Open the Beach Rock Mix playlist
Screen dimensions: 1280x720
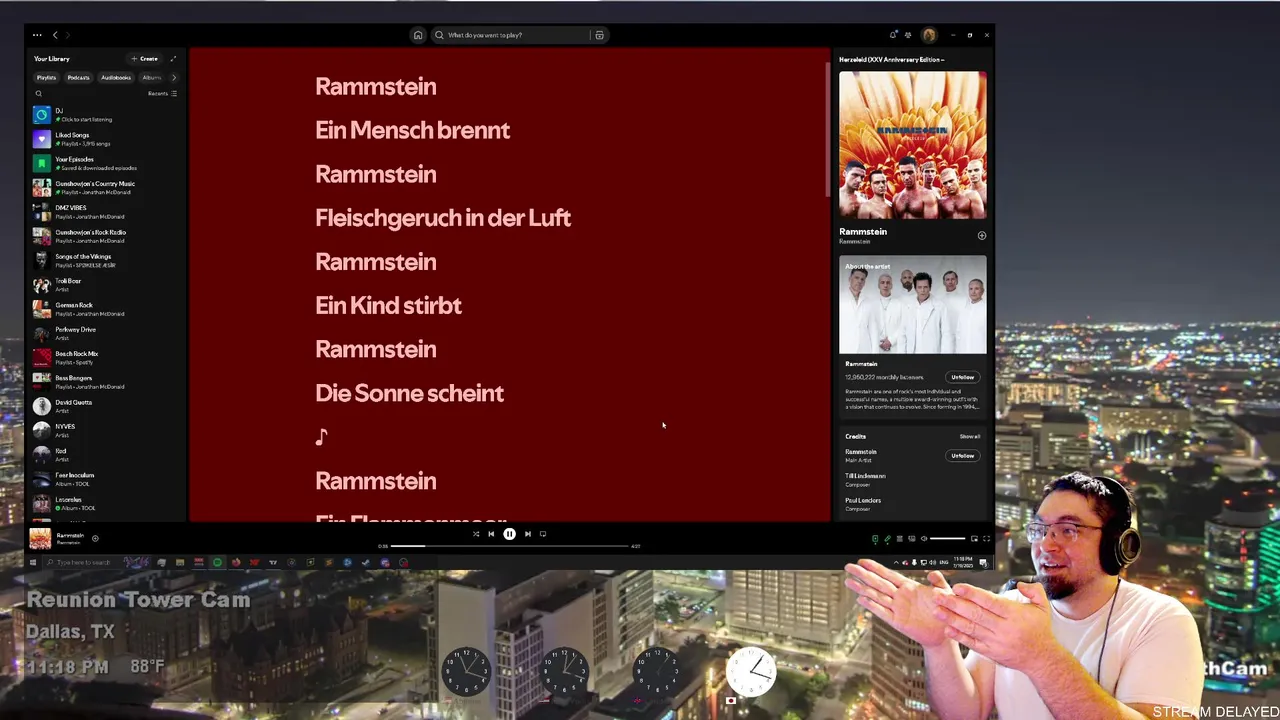[107, 358]
